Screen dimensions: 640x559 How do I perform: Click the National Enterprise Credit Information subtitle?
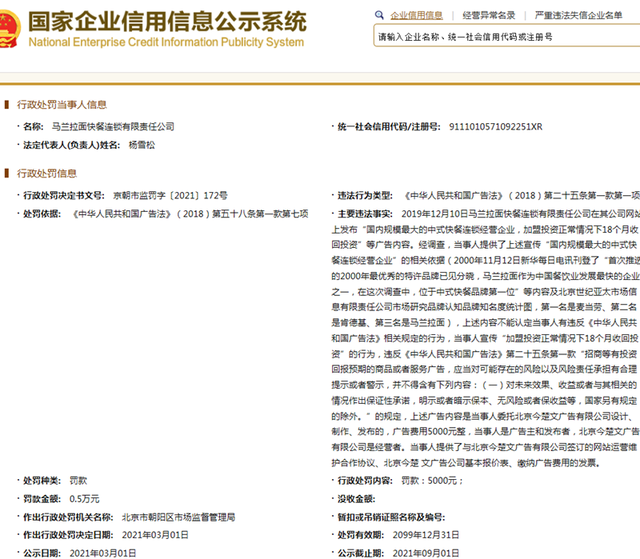pyautogui.click(x=166, y=42)
